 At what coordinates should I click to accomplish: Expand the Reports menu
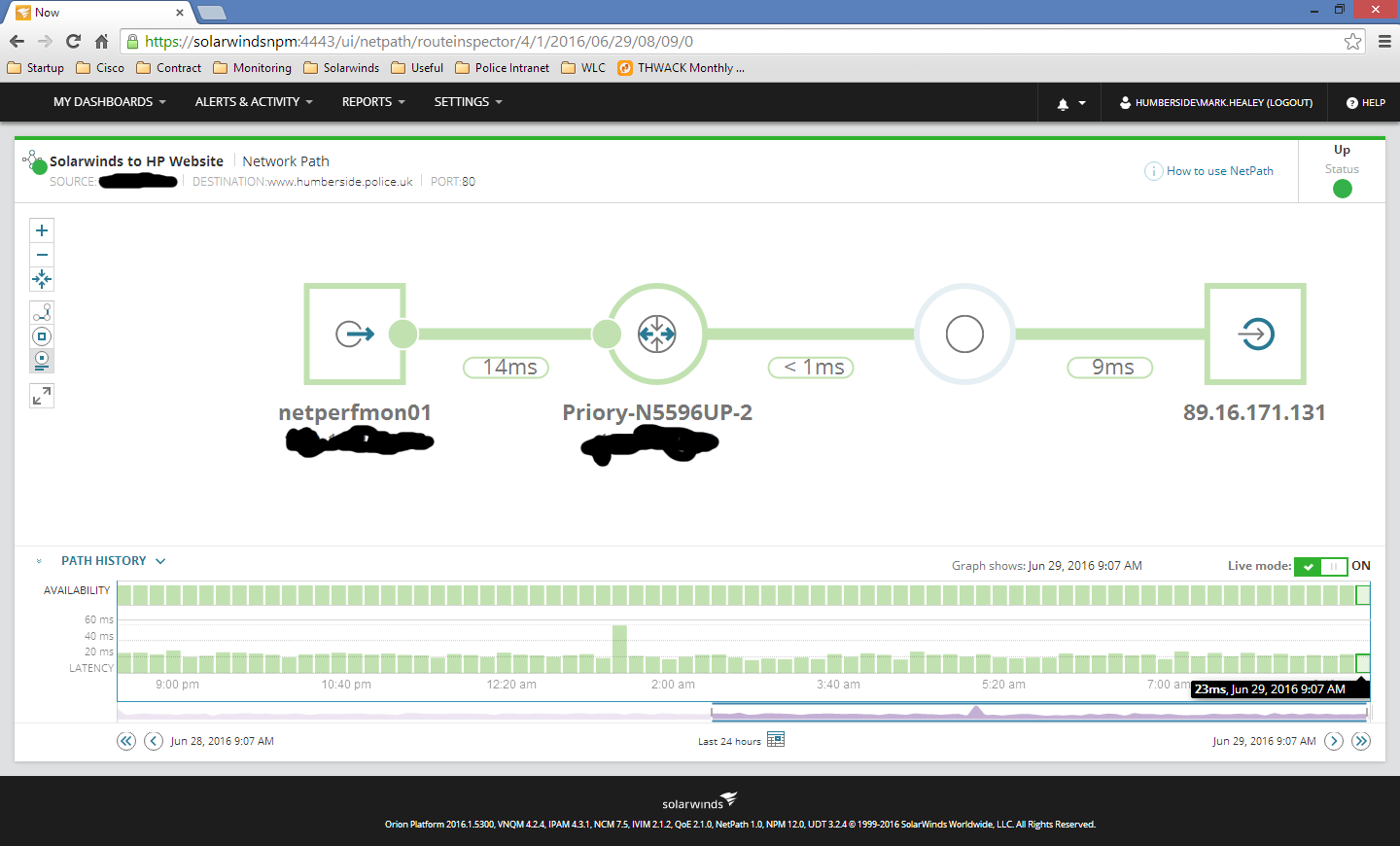click(373, 102)
